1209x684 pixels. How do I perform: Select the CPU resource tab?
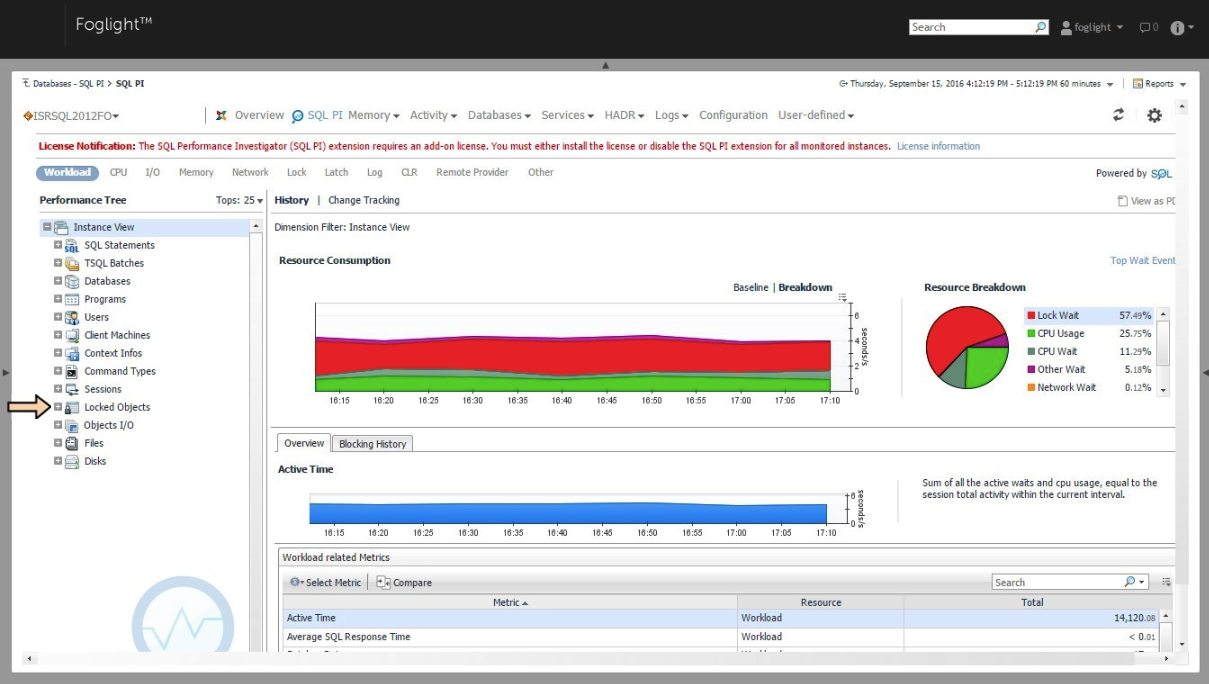pyautogui.click(x=118, y=172)
